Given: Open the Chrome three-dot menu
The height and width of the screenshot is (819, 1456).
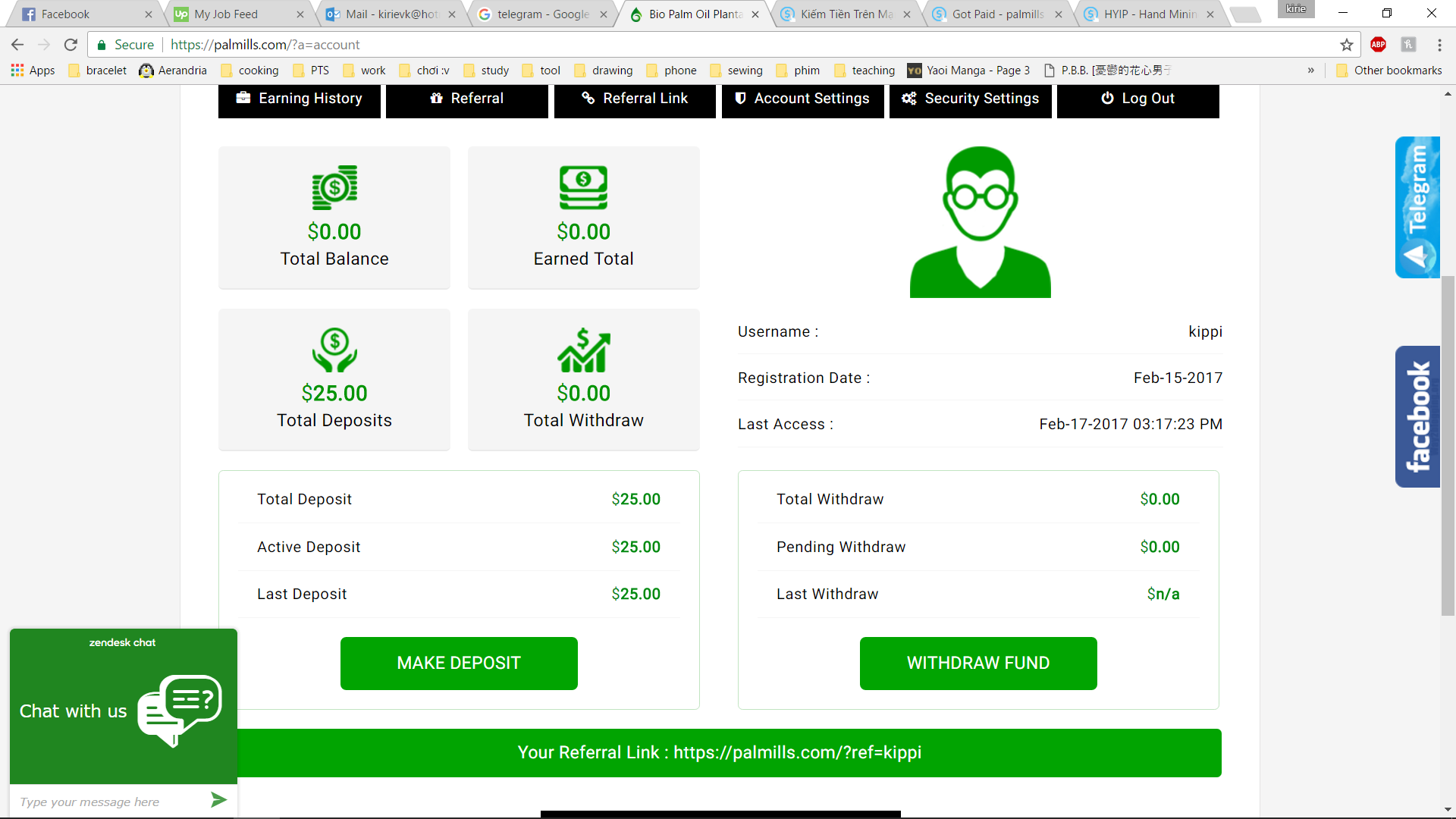Looking at the screenshot, I should tap(1439, 45).
